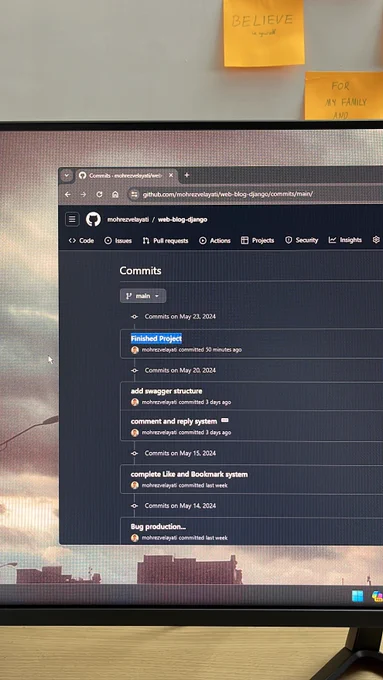Click the Commits on May 23, 2024 heading
The image size is (383, 680).
coord(180,317)
